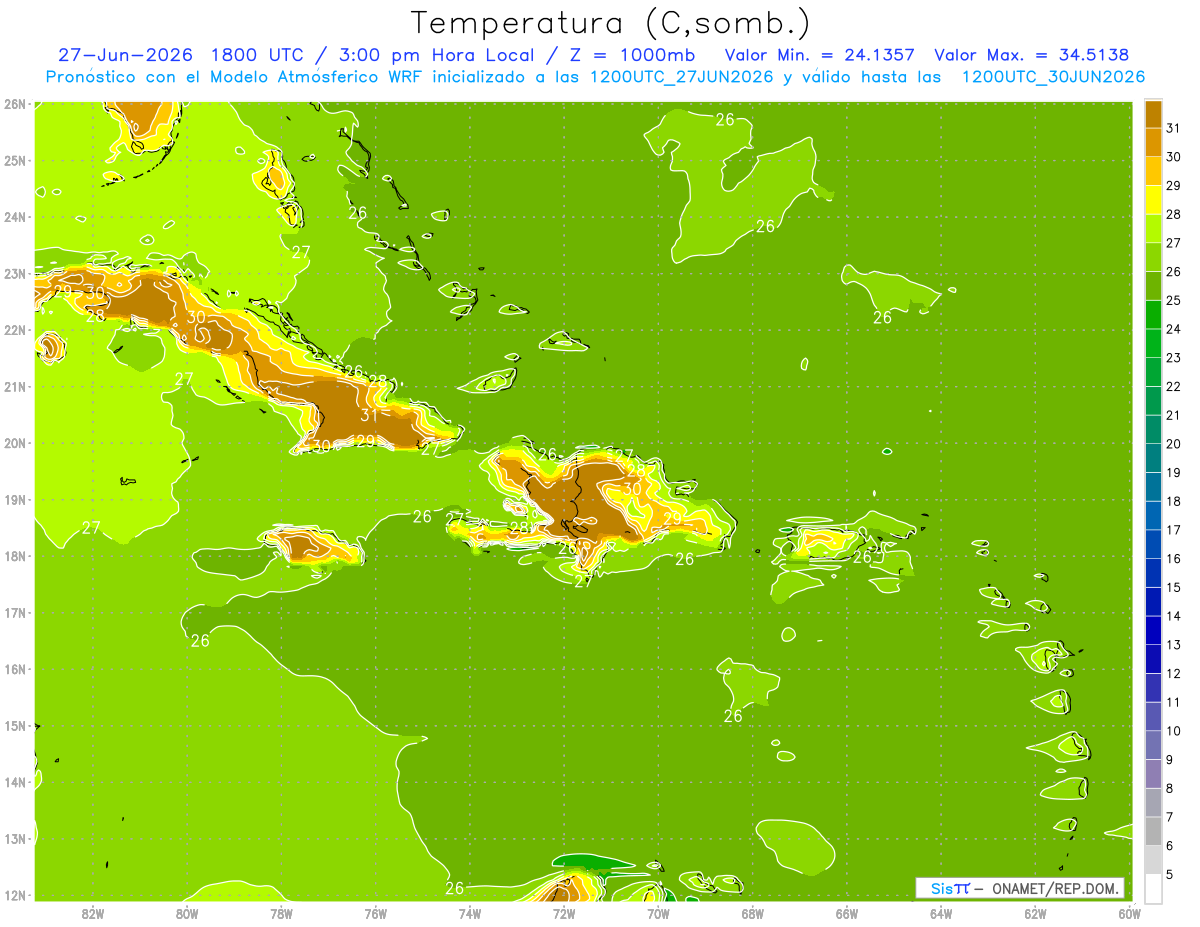Click the 'Z = 1000mb' level text
The height and width of the screenshot is (927, 1200).
click(x=631, y=55)
